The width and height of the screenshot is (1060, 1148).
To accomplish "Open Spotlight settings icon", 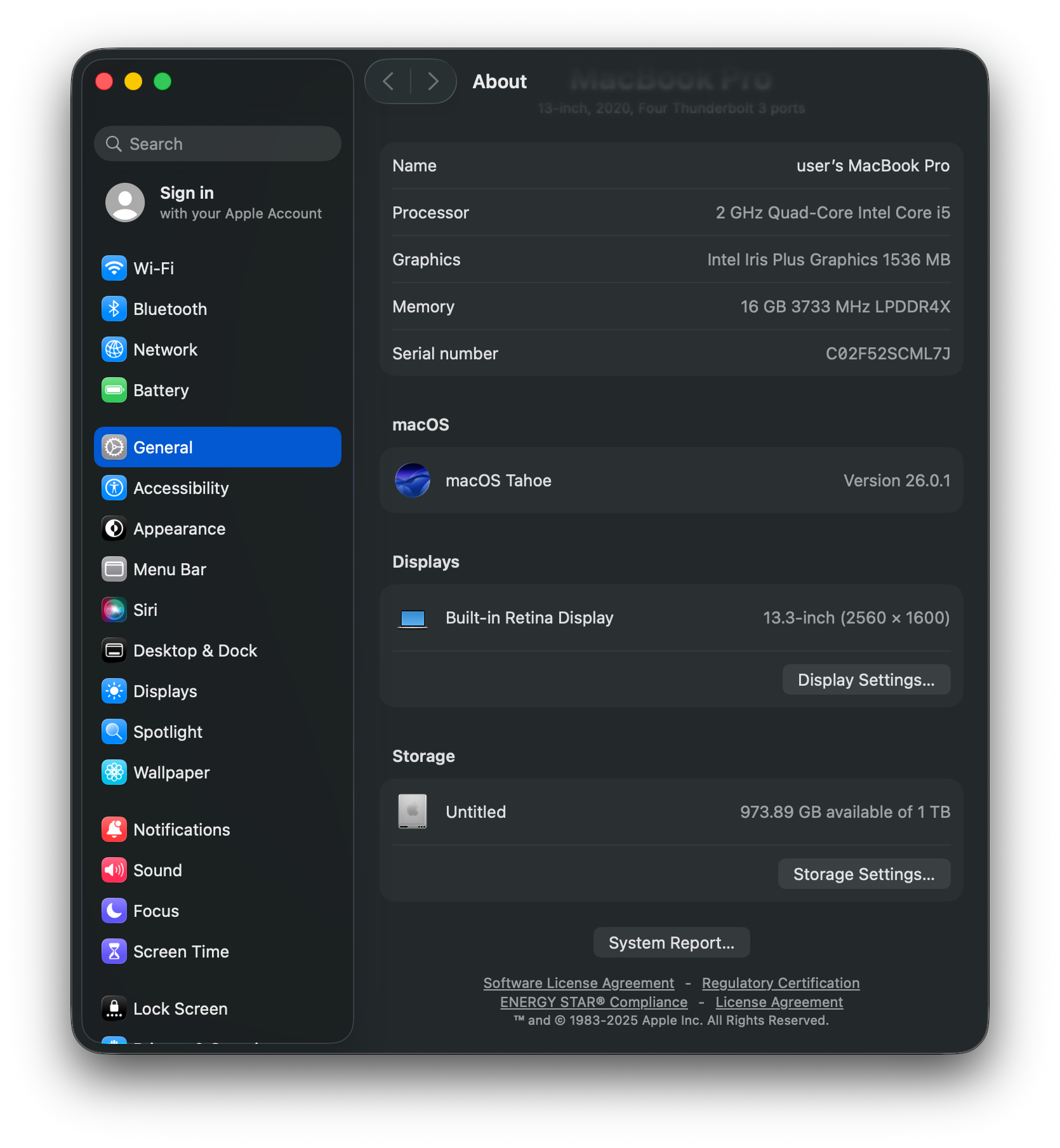I will [114, 731].
